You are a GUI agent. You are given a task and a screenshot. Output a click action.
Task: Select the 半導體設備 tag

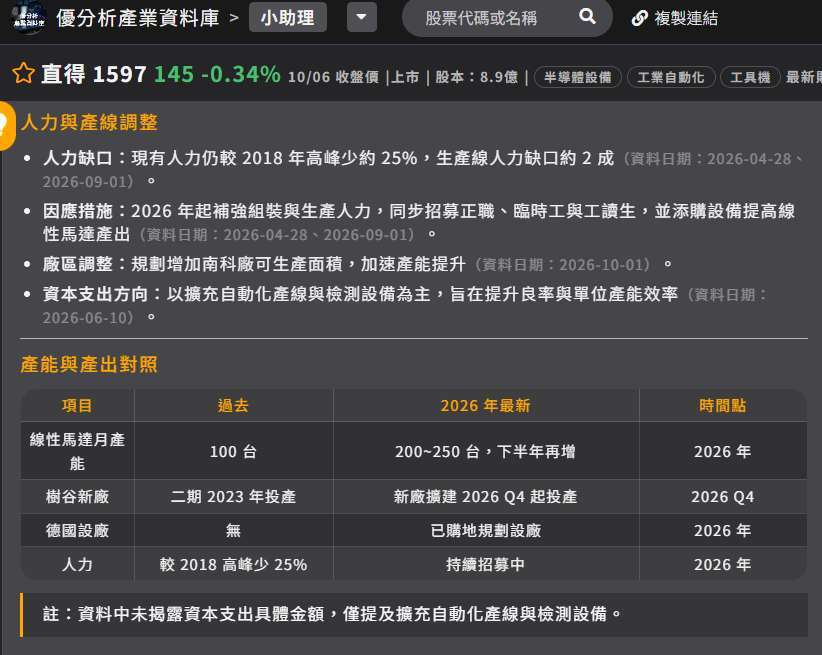(578, 77)
